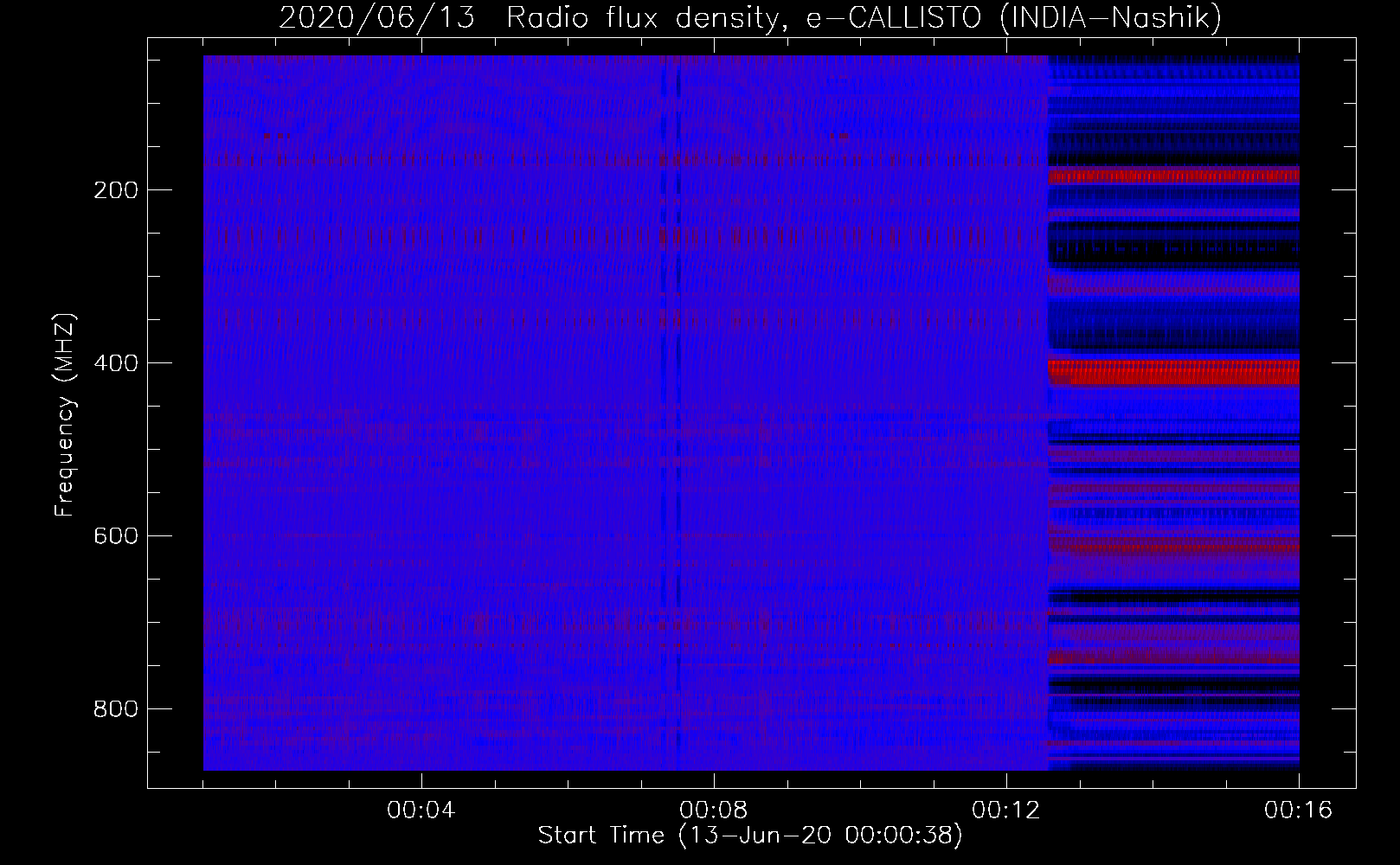Click the red band just above 200 MHz
Screen dimensions: 1400x865
pos(1173,176)
